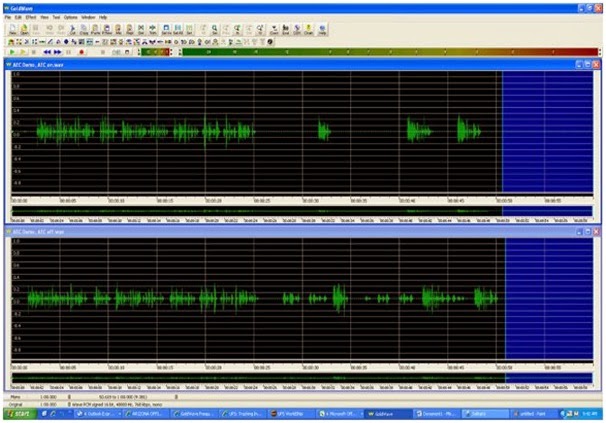
Task: Click the Copy toolbar button
Action: (x=84, y=29)
